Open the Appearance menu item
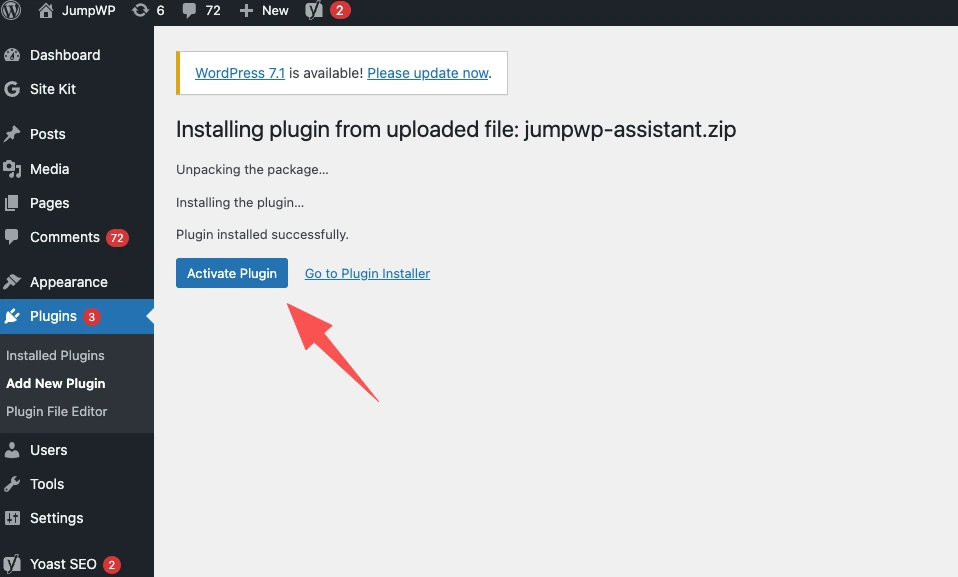The height and width of the screenshot is (577, 958). (68, 282)
